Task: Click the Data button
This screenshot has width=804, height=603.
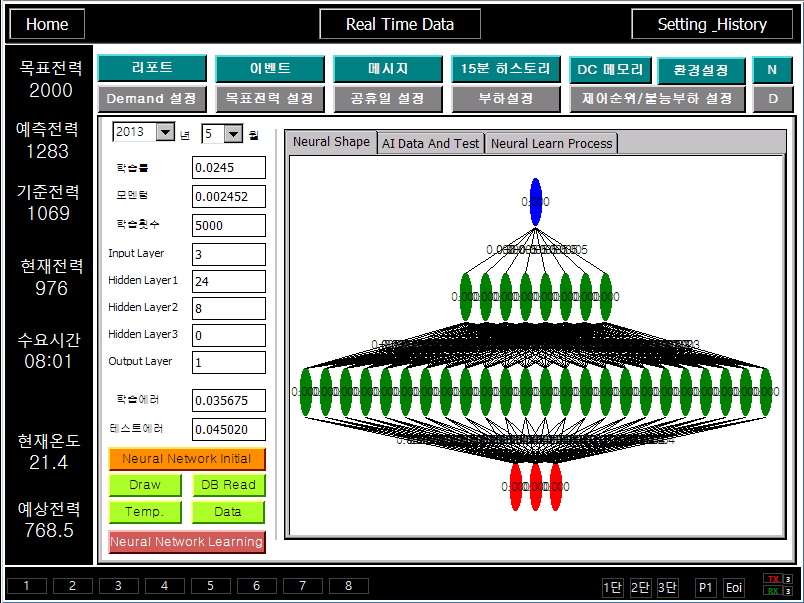Action: tap(229, 512)
